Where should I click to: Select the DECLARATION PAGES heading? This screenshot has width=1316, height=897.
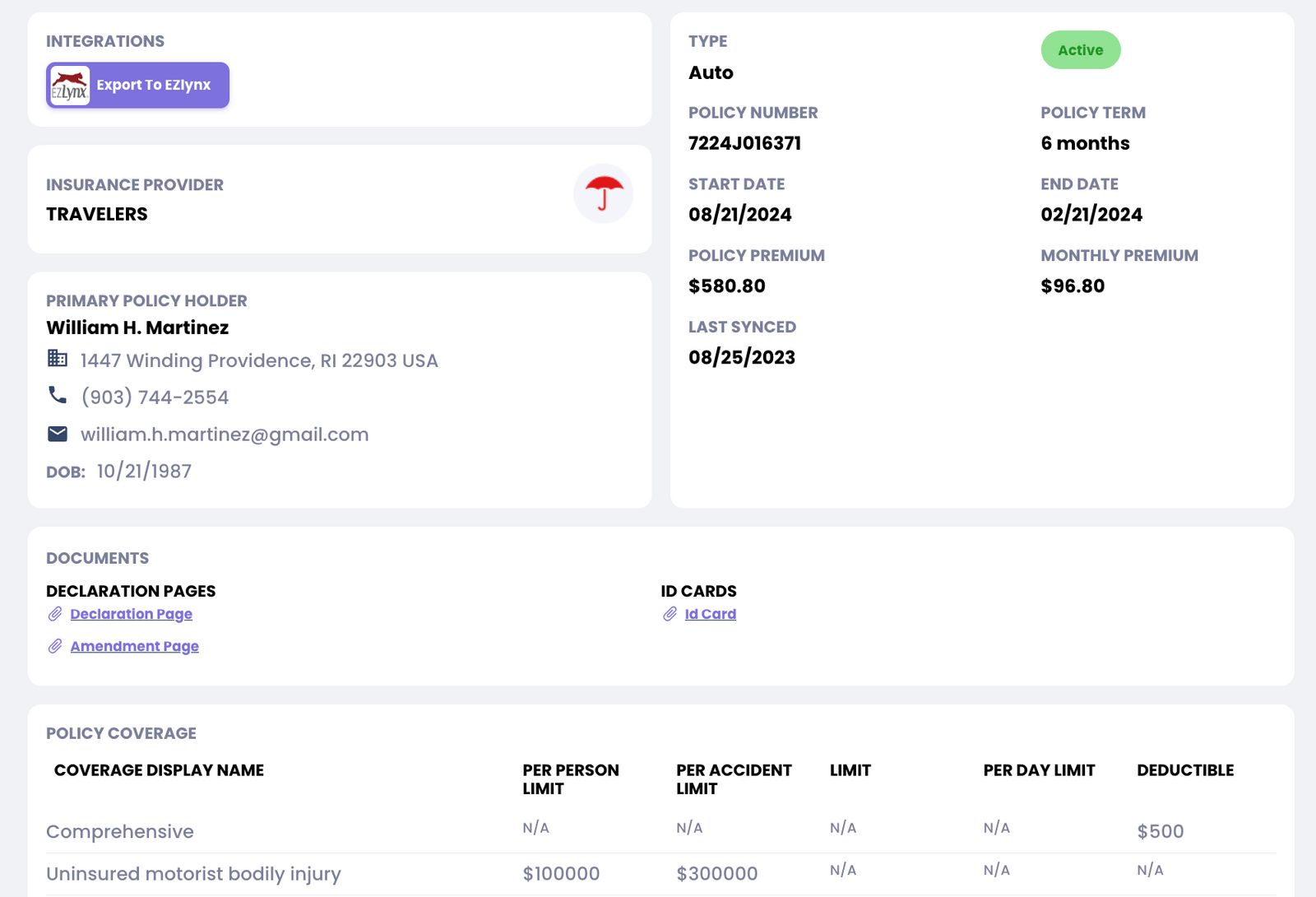point(131,590)
